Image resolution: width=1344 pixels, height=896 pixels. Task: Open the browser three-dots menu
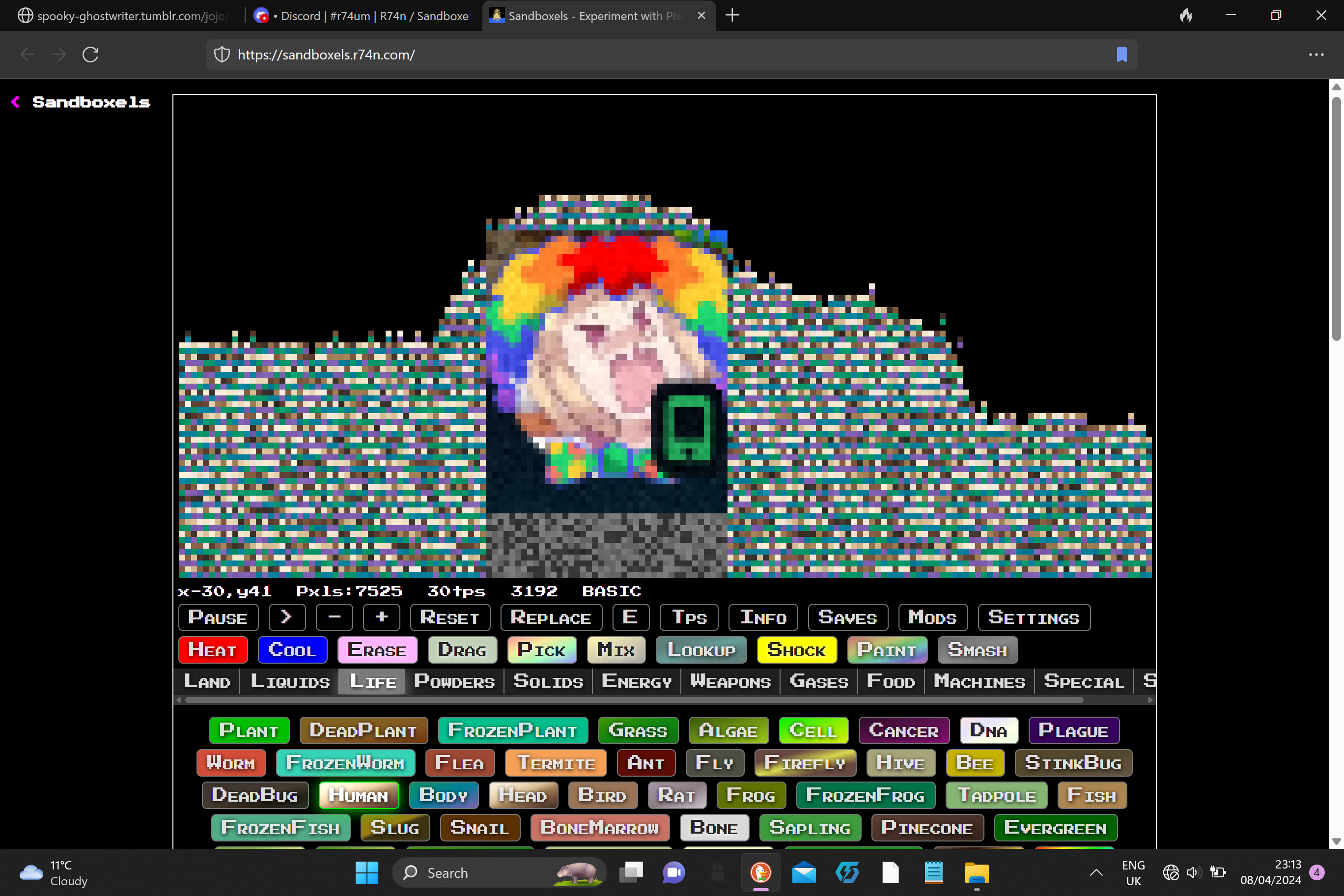(1316, 55)
